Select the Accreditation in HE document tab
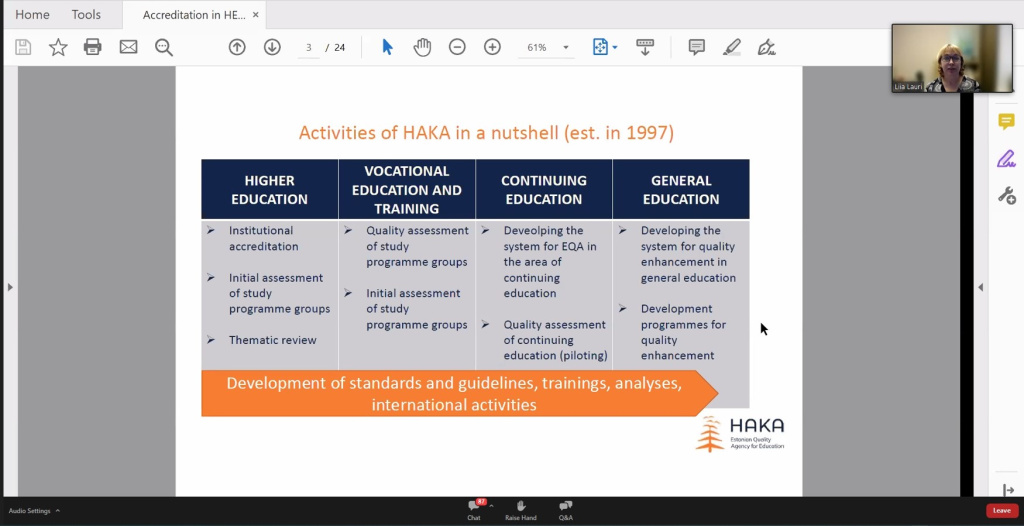Screen dimensions: 1024x526 point(194,15)
